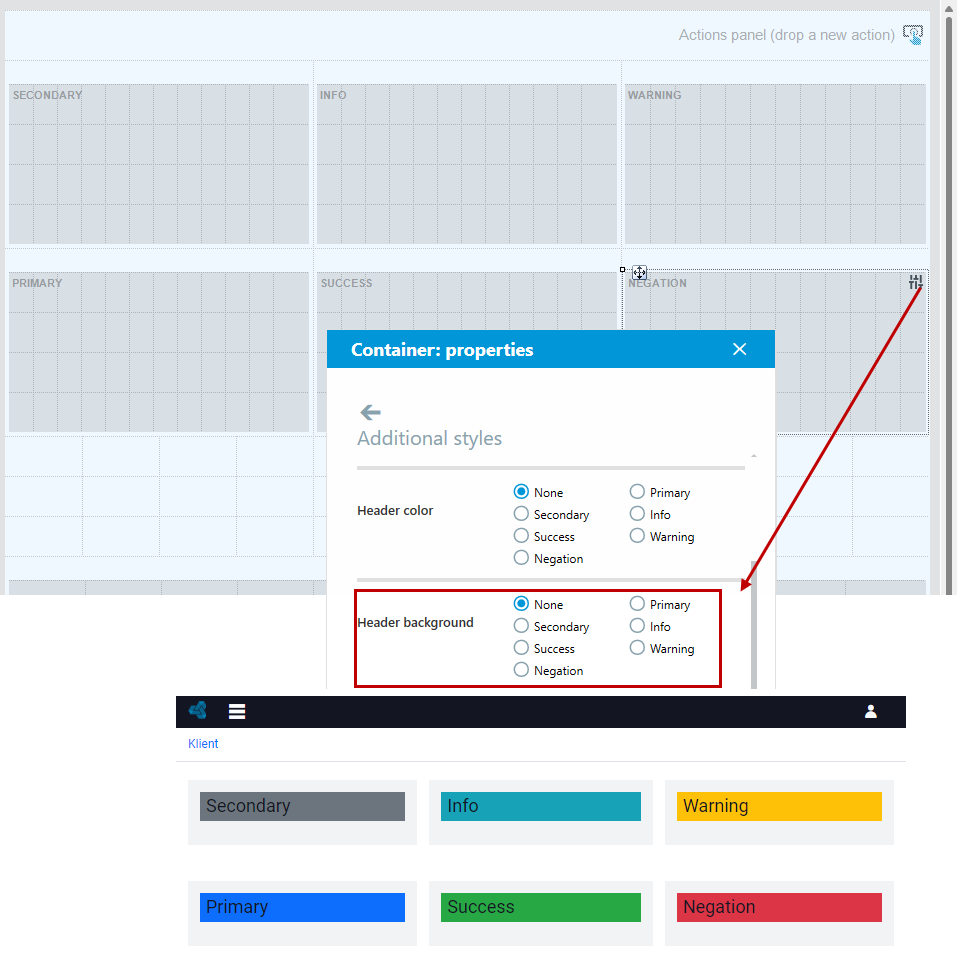Open the hamburger menu in the dark navbar

(237, 711)
